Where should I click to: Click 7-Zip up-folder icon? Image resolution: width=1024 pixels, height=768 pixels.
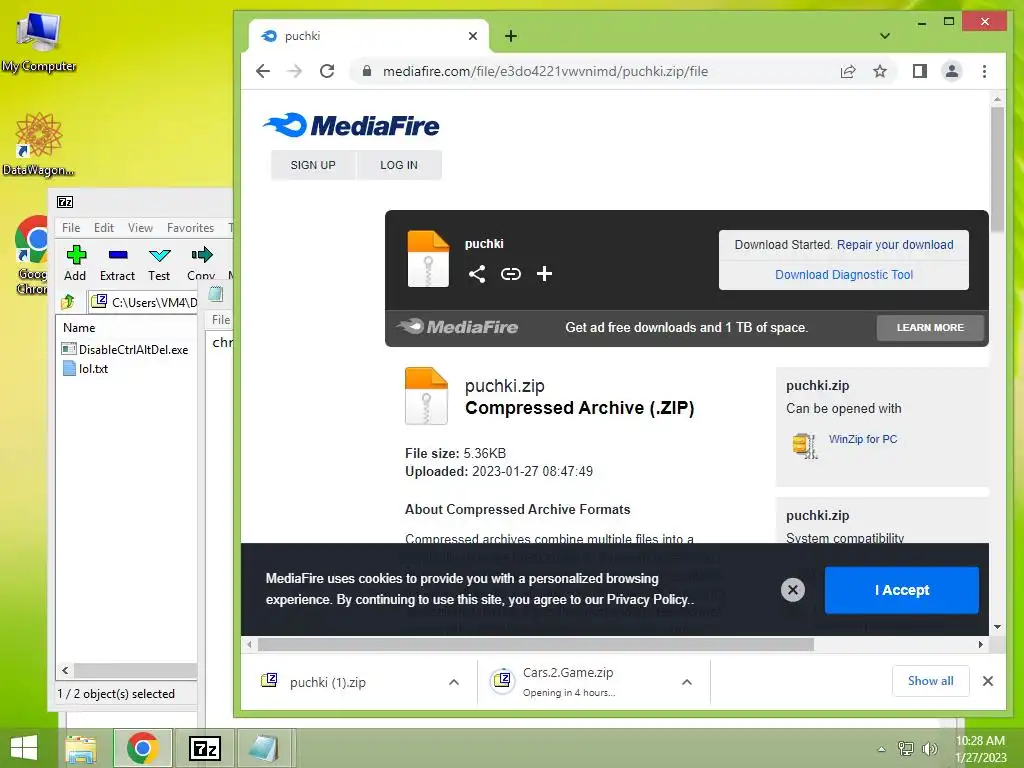coord(68,302)
